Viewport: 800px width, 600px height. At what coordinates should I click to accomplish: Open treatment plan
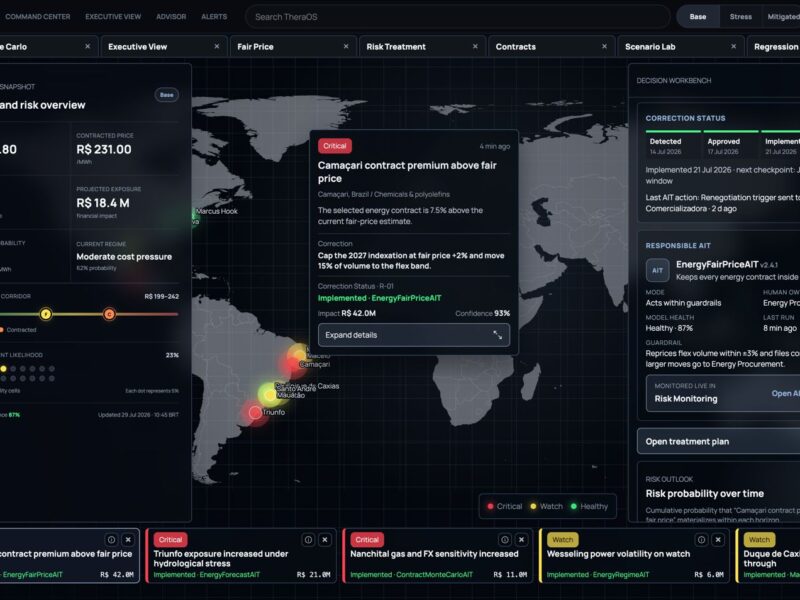tap(718, 441)
